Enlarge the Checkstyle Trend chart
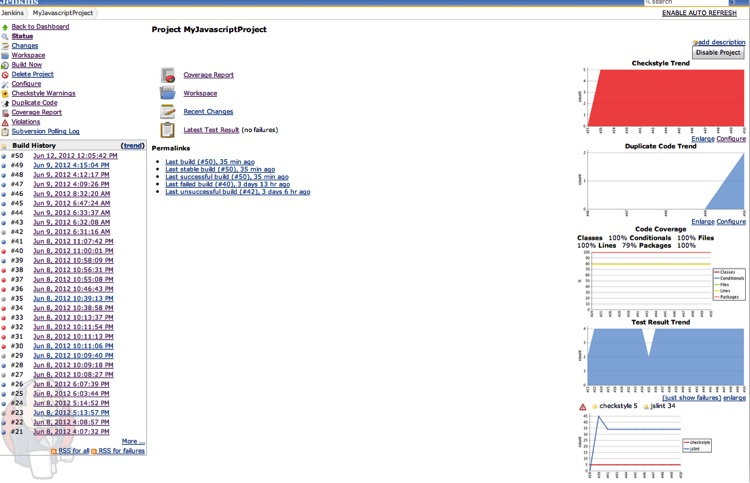 coord(703,139)
